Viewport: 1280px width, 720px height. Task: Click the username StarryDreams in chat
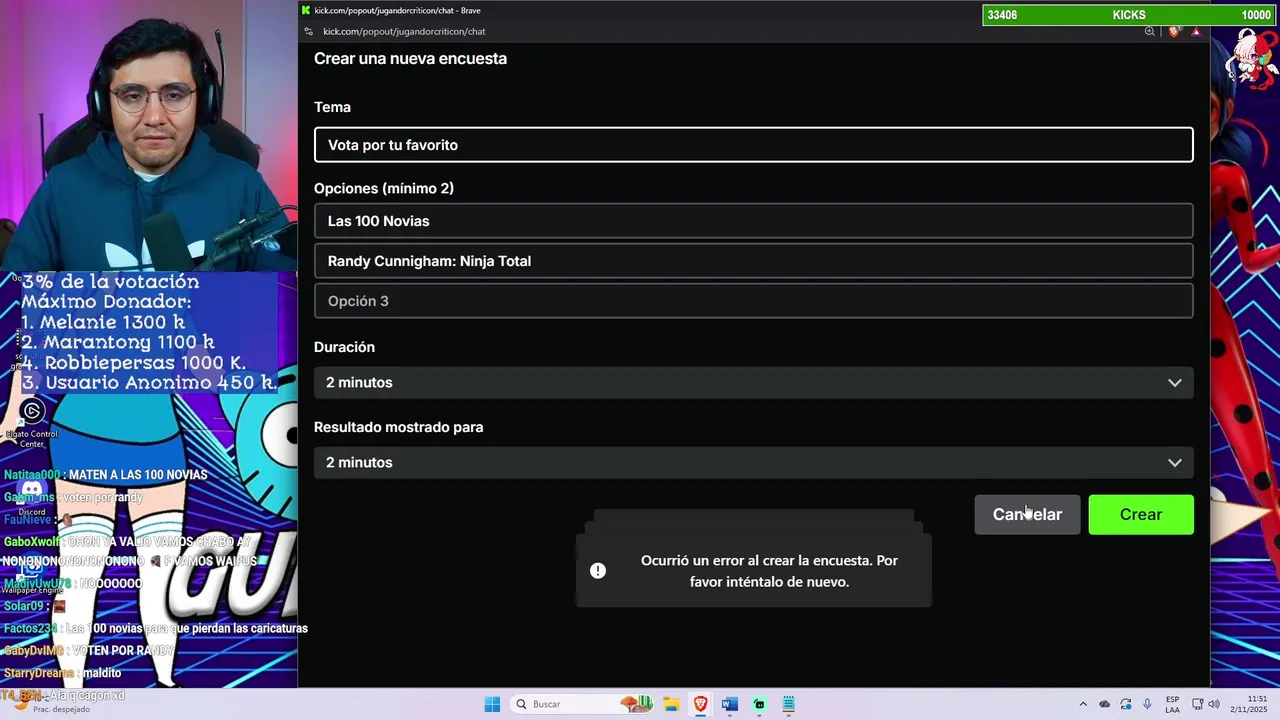tap(38, 673)
